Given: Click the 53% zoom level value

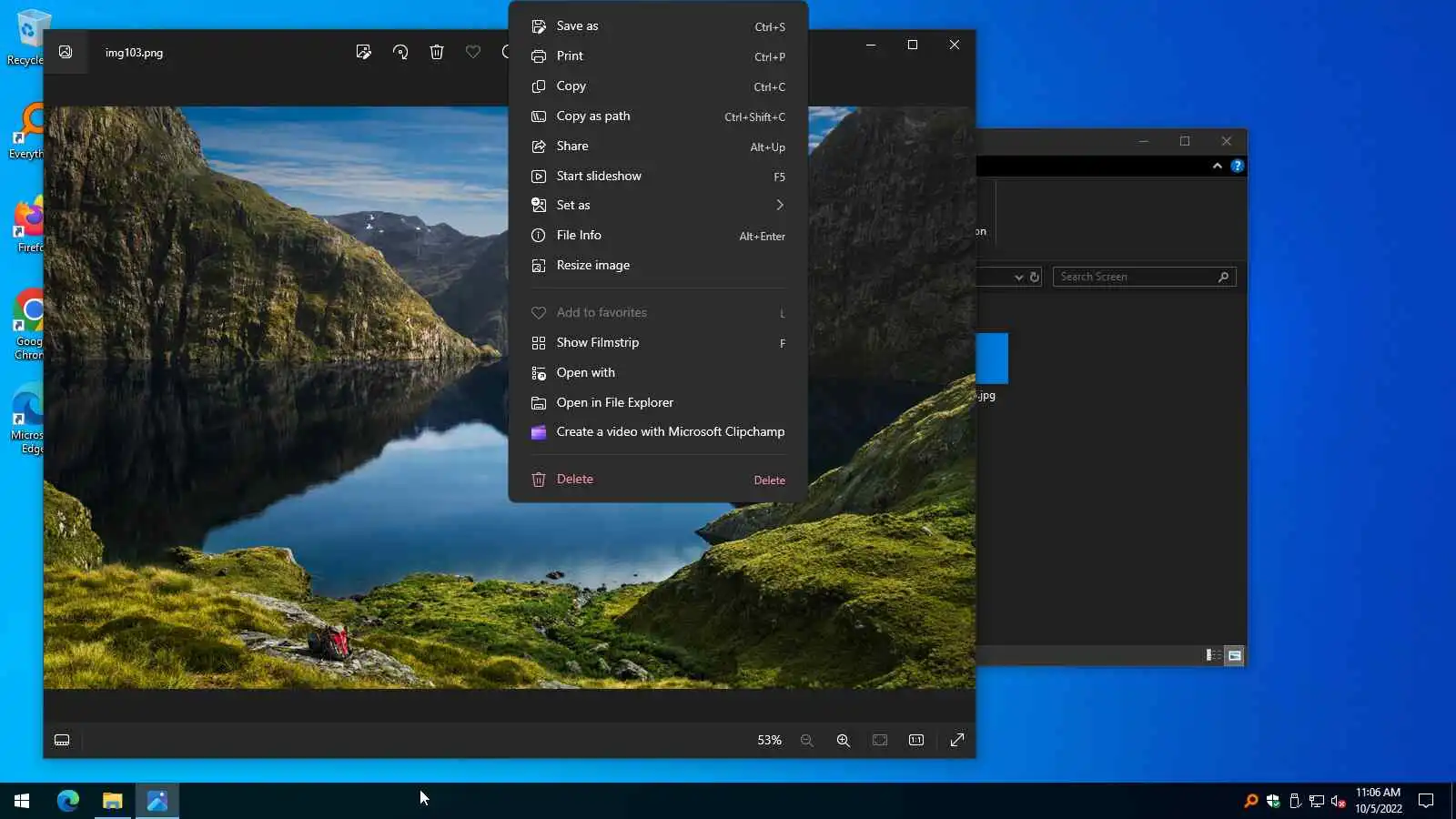Looking at the screenshot, I should (769, 740).
